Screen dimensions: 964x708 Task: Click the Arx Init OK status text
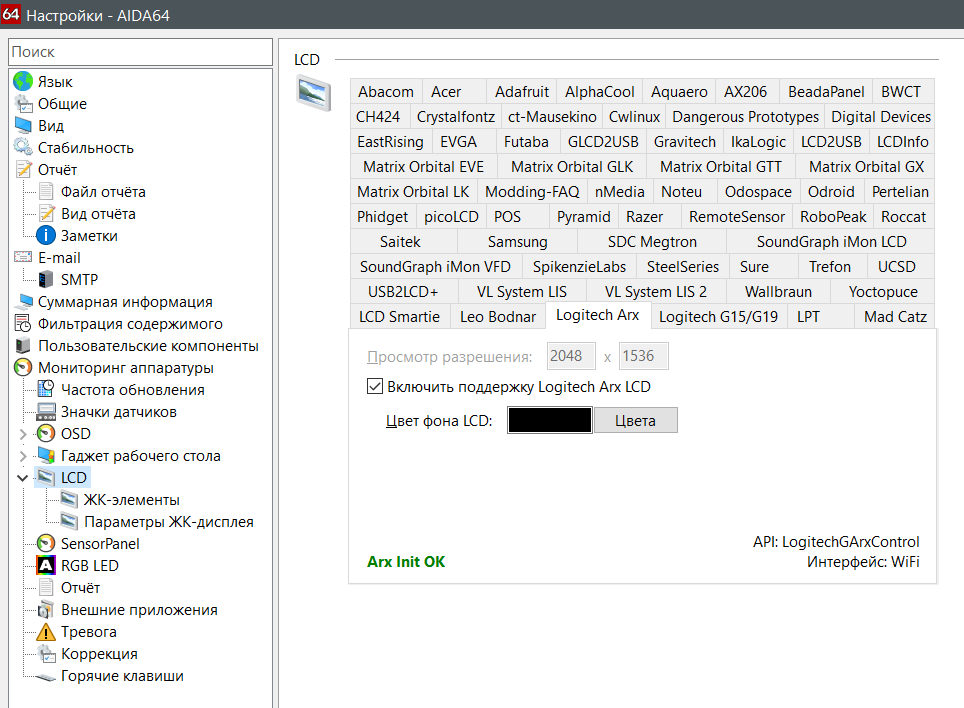pos(406,562)
